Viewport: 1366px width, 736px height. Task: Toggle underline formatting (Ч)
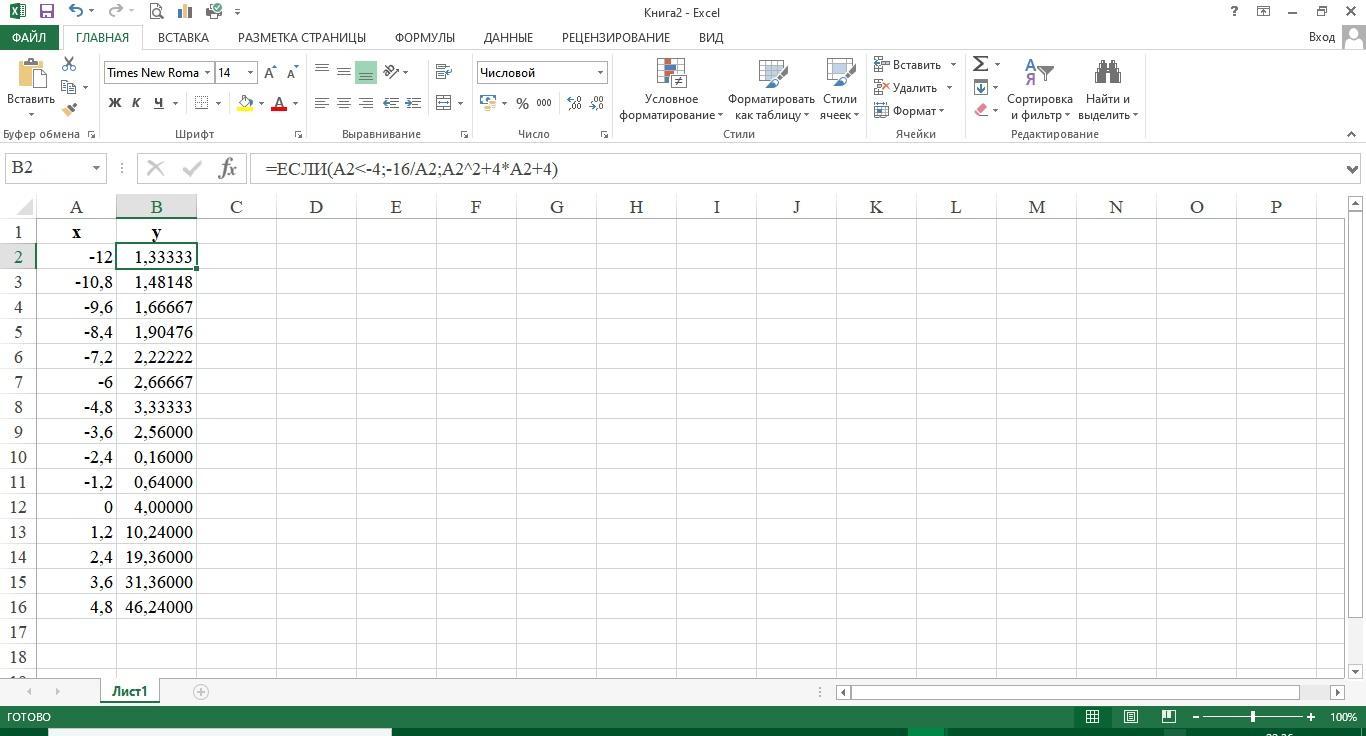coord(158,103)
